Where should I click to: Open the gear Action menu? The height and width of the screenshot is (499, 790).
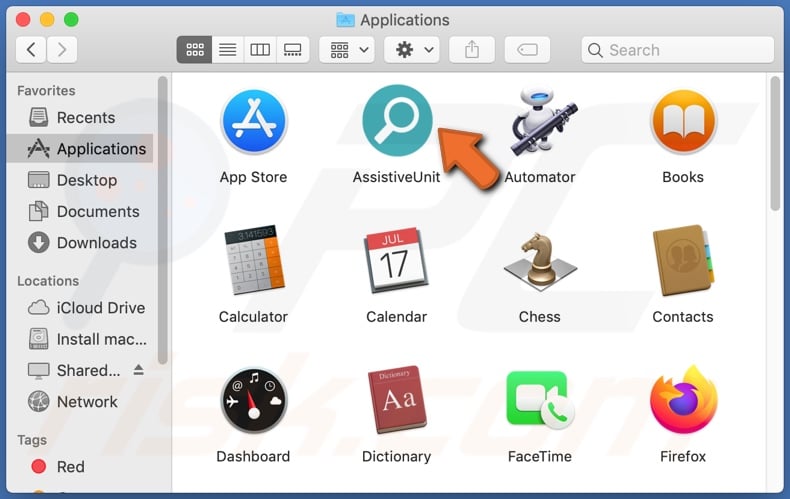click(x=412, y=50)
